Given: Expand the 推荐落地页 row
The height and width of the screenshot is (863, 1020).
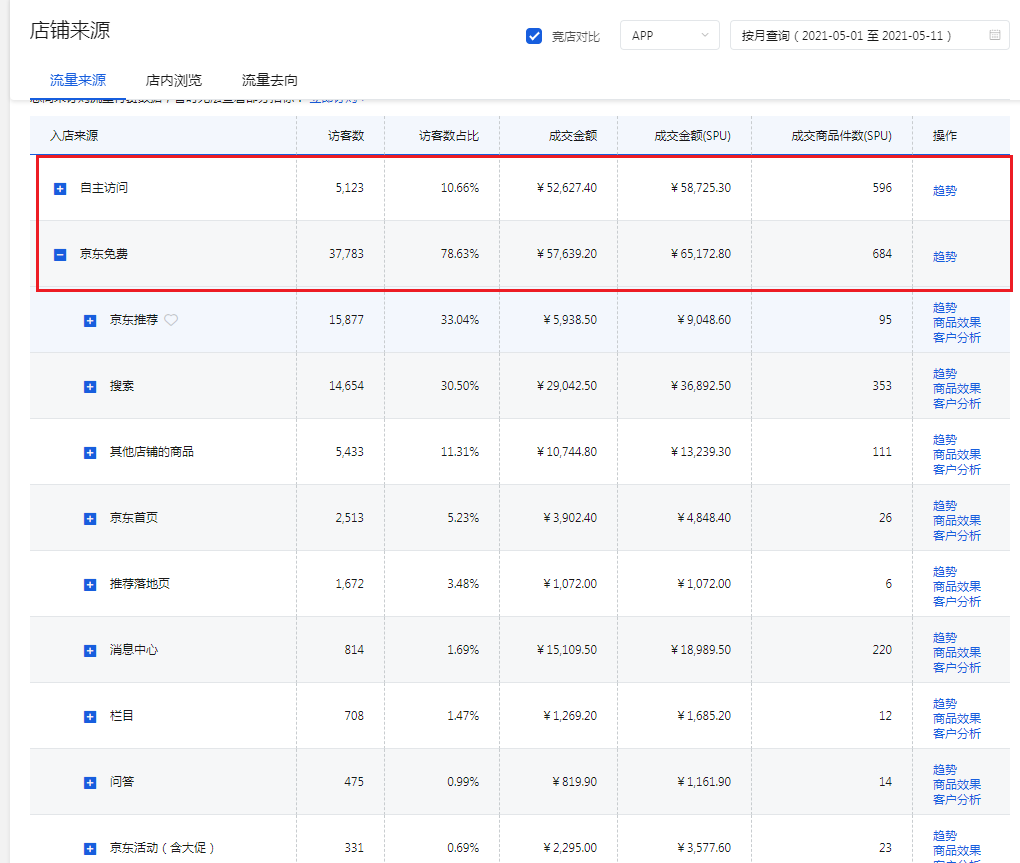Looking at the screenshot, I should coord(90,585).
